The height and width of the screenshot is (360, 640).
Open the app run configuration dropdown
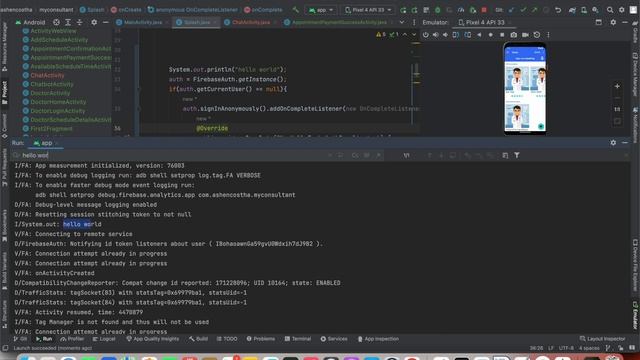click(321, 9)
